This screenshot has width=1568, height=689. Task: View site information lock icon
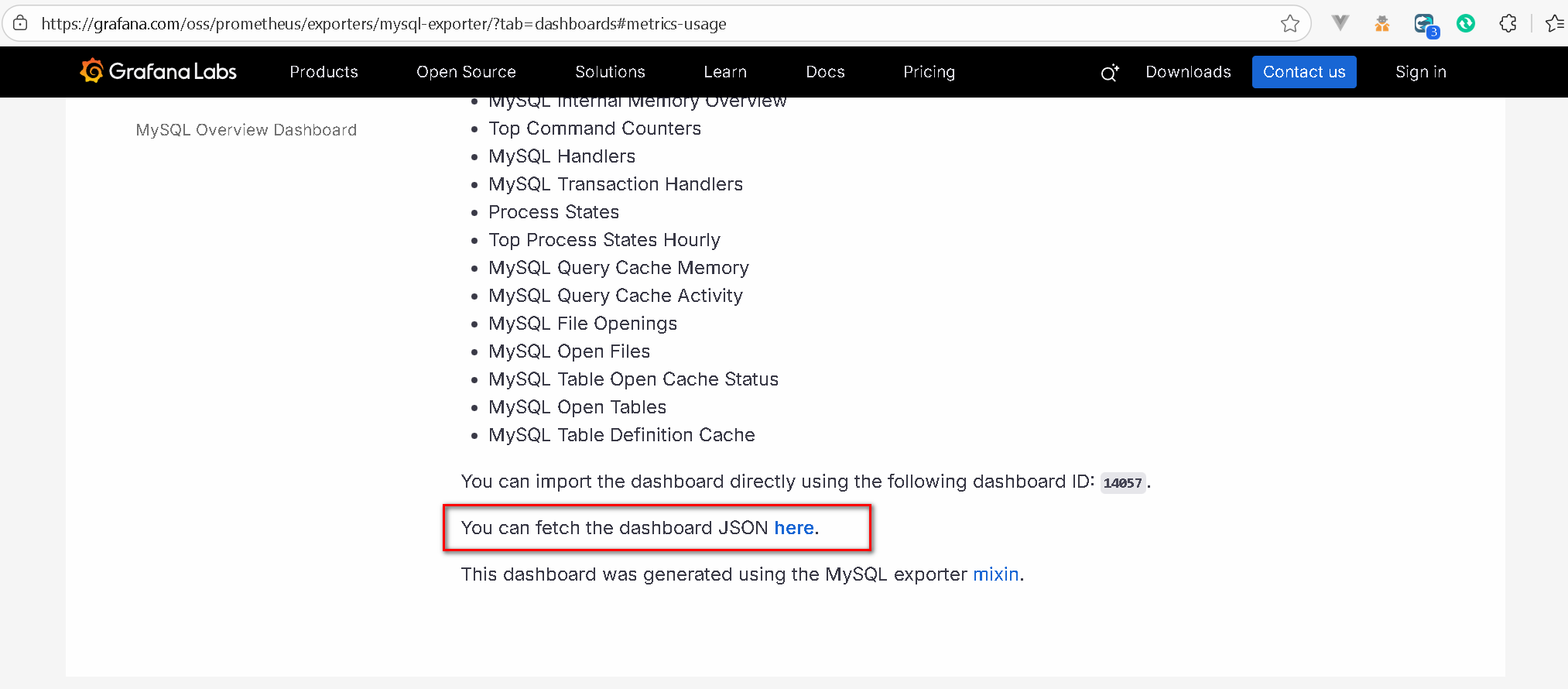click(21, 23)
